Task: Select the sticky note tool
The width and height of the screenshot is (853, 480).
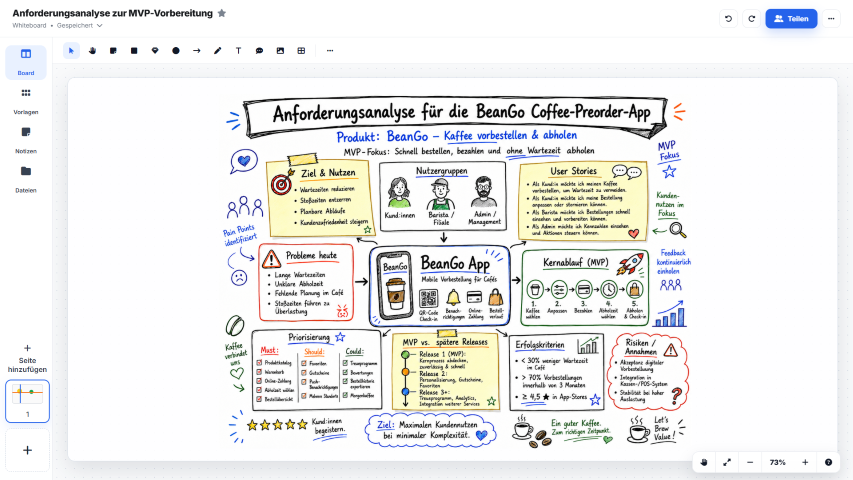Action: click(x=113, y=51)
